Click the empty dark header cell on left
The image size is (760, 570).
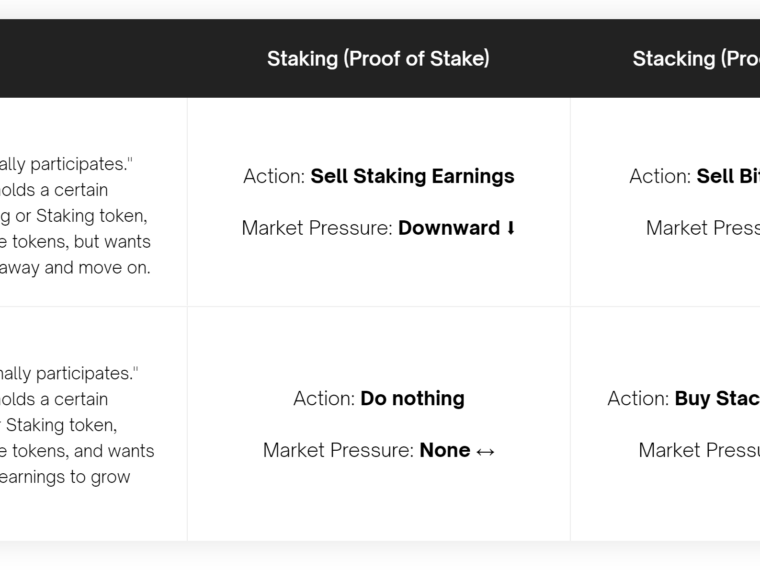coord(94,59)
